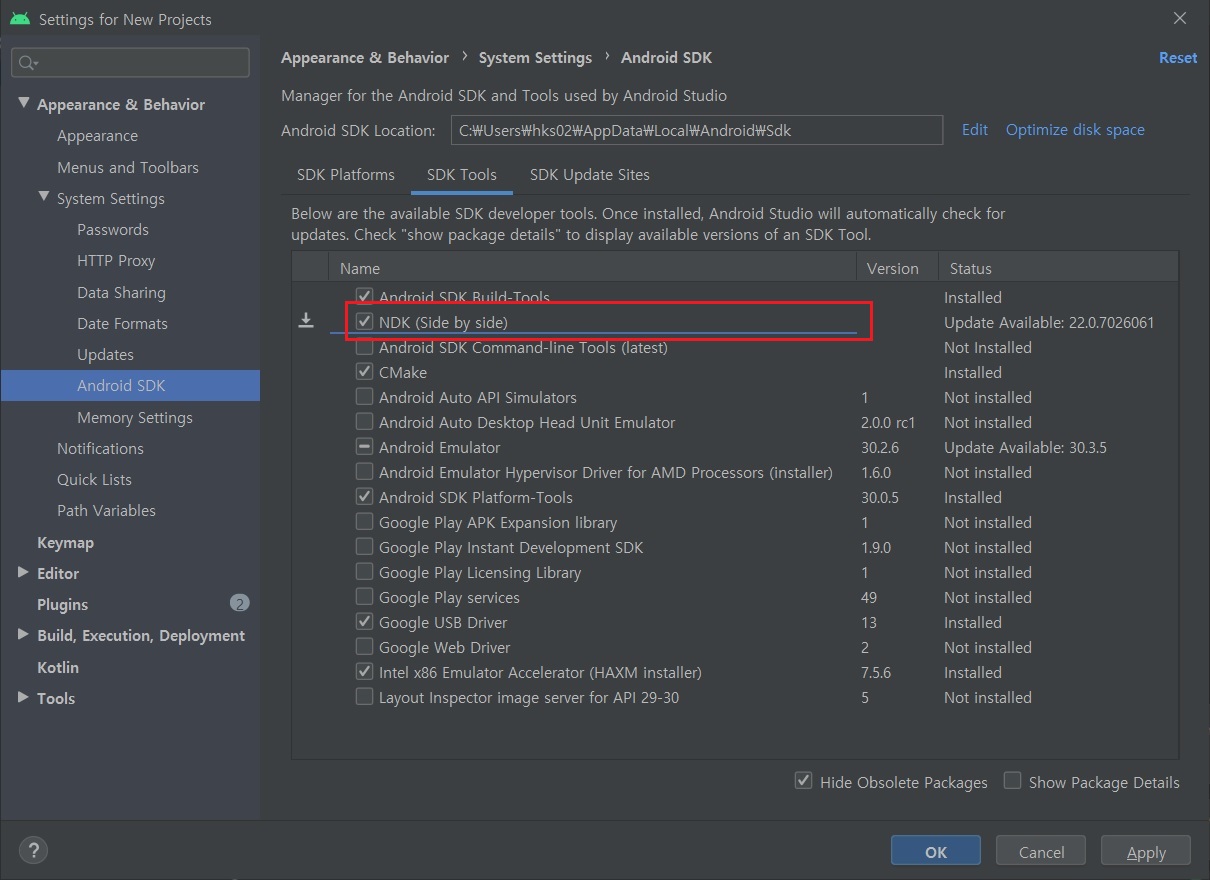Viewport: 1210px width, 880px height.
Task: Check the Android Auto API Simulators box
Action: 365,397
